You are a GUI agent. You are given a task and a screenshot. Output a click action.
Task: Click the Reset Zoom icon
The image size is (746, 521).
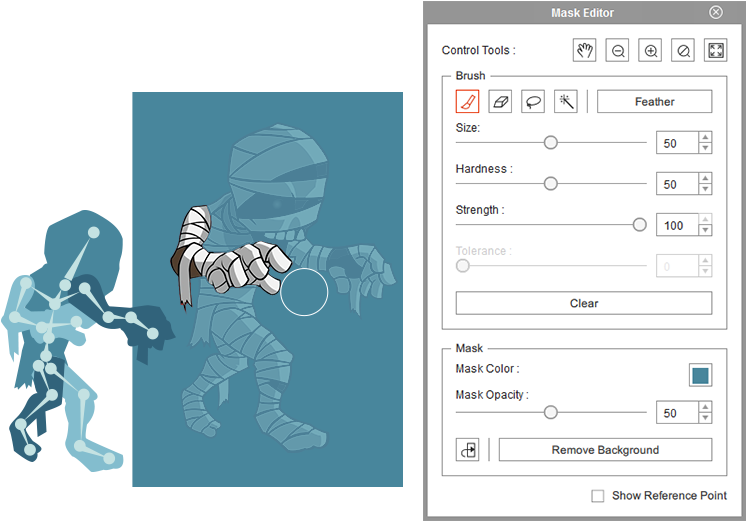[x=683, y=51]
